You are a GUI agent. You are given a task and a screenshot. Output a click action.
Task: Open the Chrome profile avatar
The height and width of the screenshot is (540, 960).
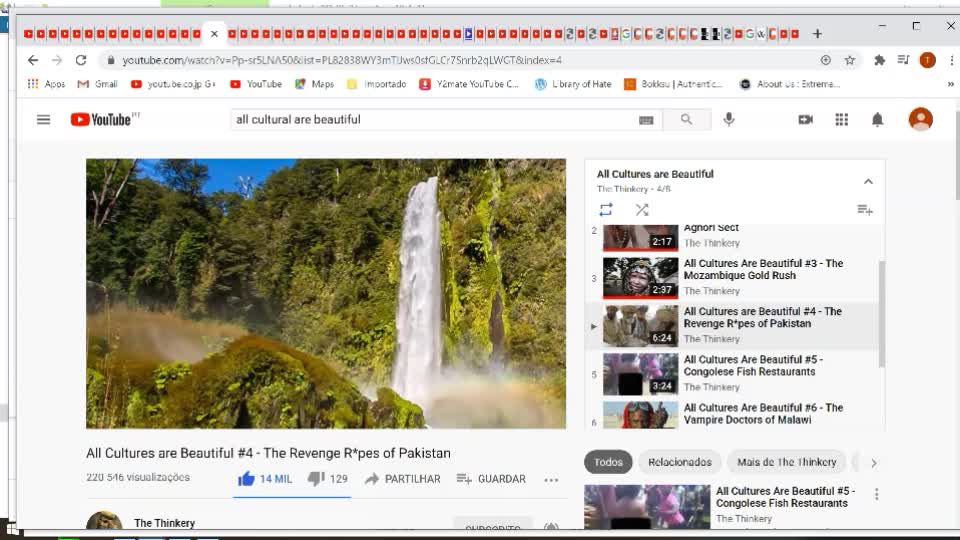tap(928, 60)
